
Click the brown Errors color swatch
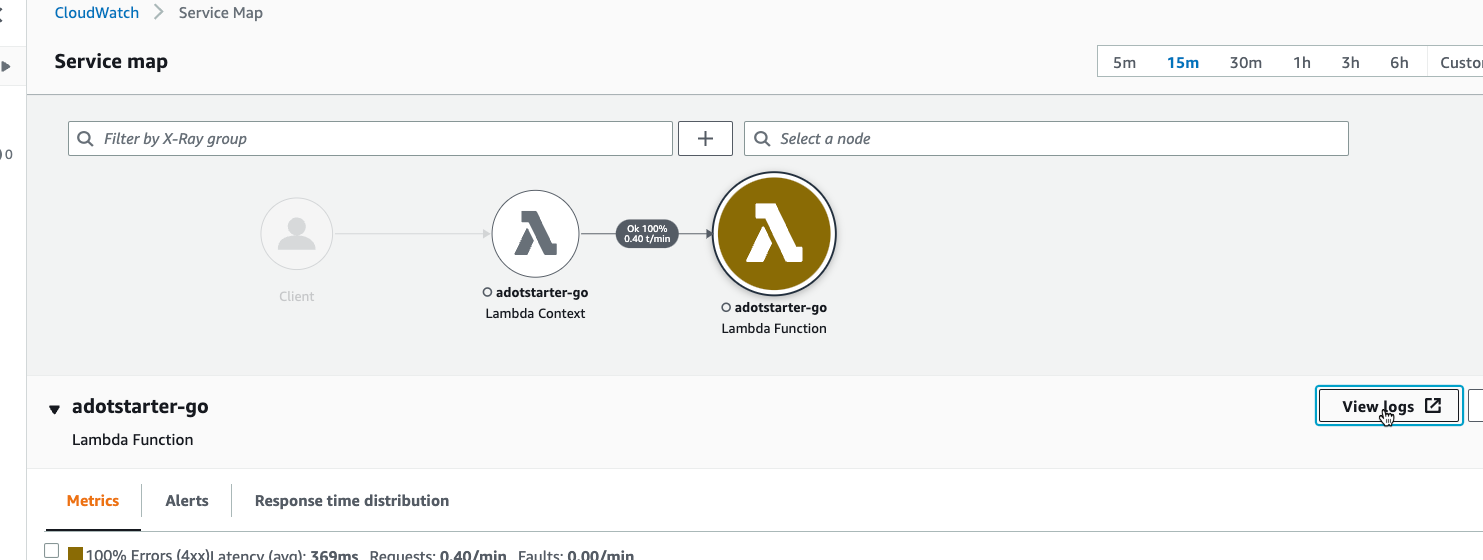tap(75, 553)
